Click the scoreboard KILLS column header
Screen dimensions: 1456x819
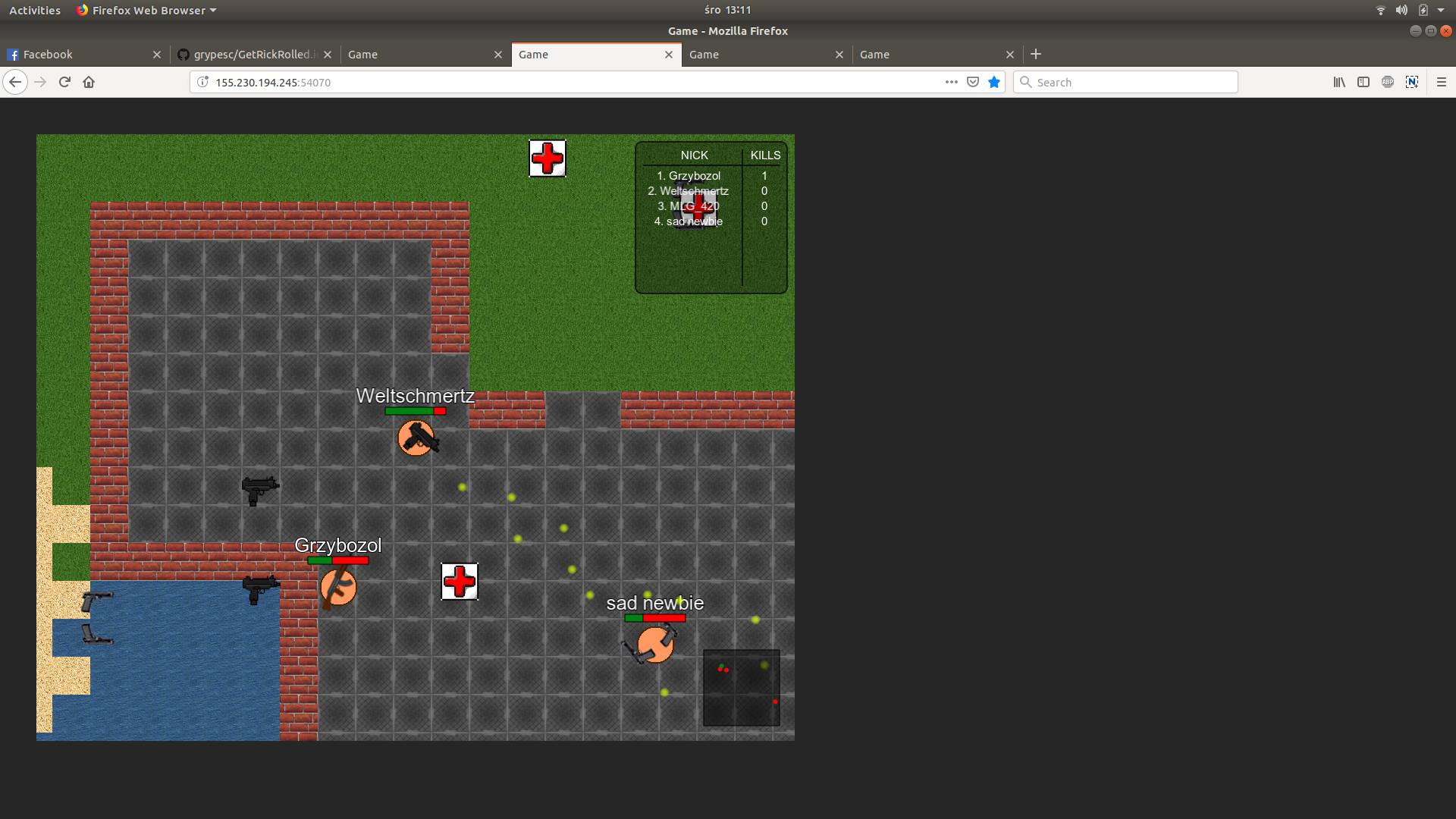[763, 155]
